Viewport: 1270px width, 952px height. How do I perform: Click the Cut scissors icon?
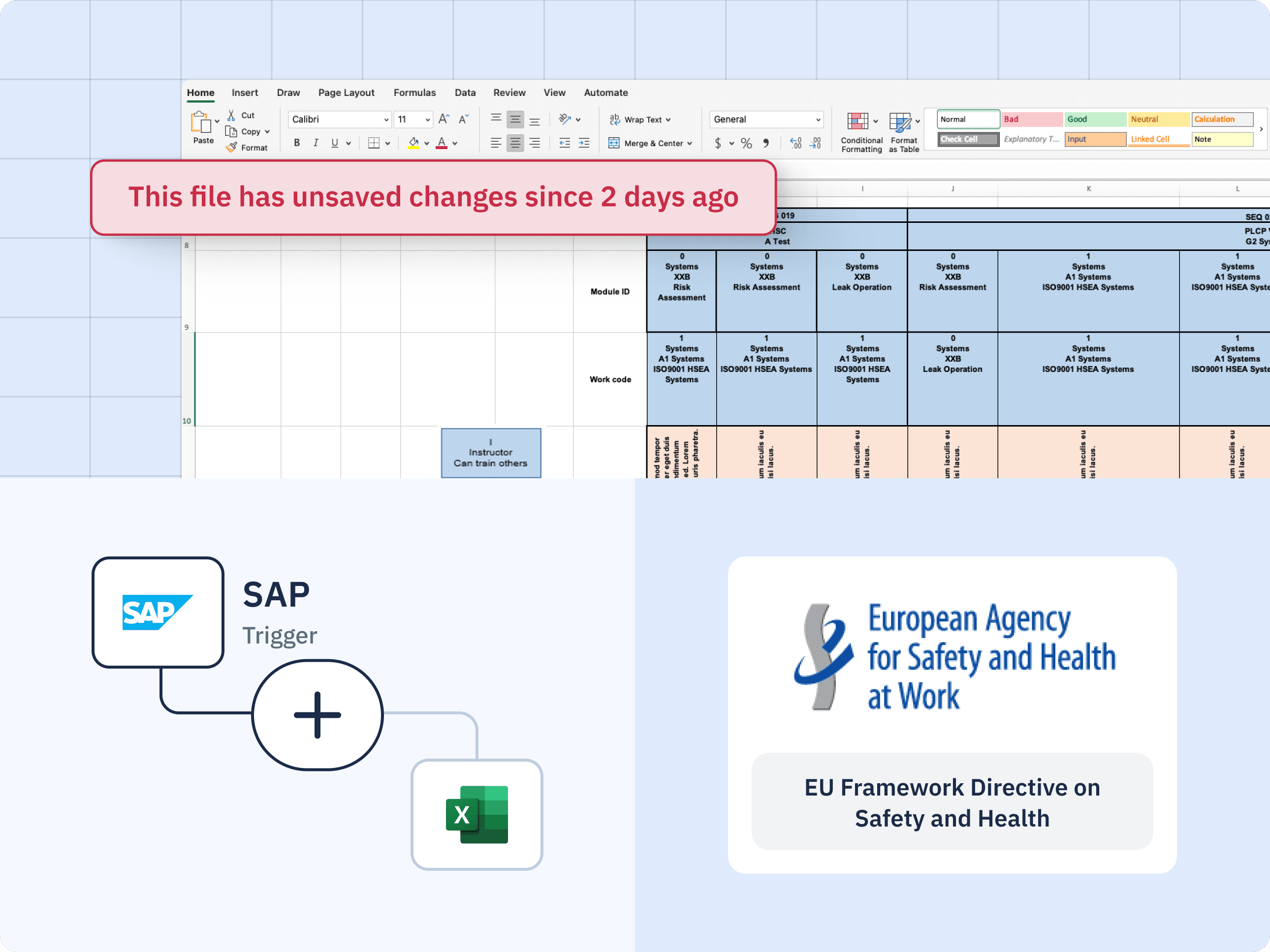(231, 115)
